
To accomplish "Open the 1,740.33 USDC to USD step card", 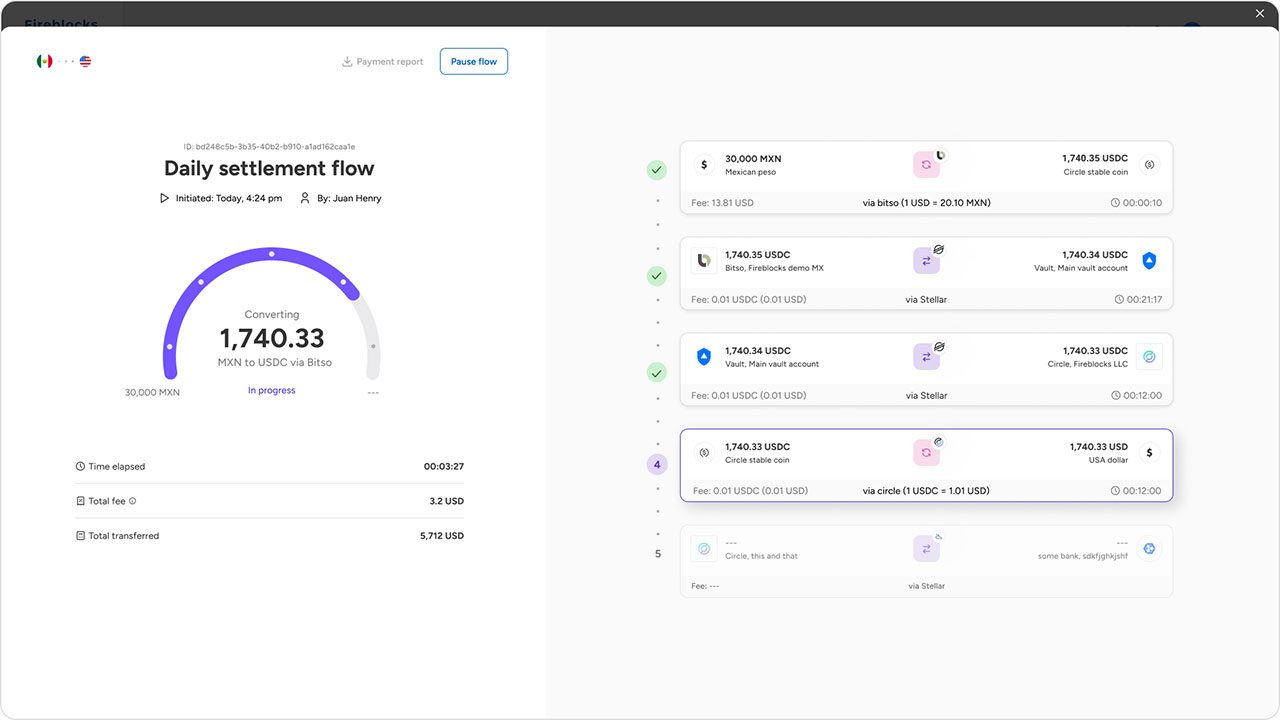I will click(x=926, y=465).
